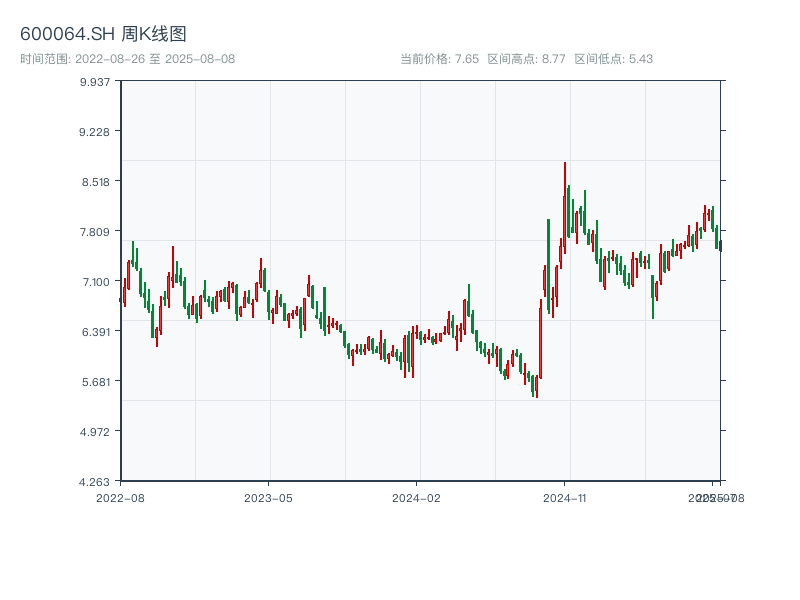Select the 时间范围 2022-08-26 至 2025-08-08 text

point(128,59)
